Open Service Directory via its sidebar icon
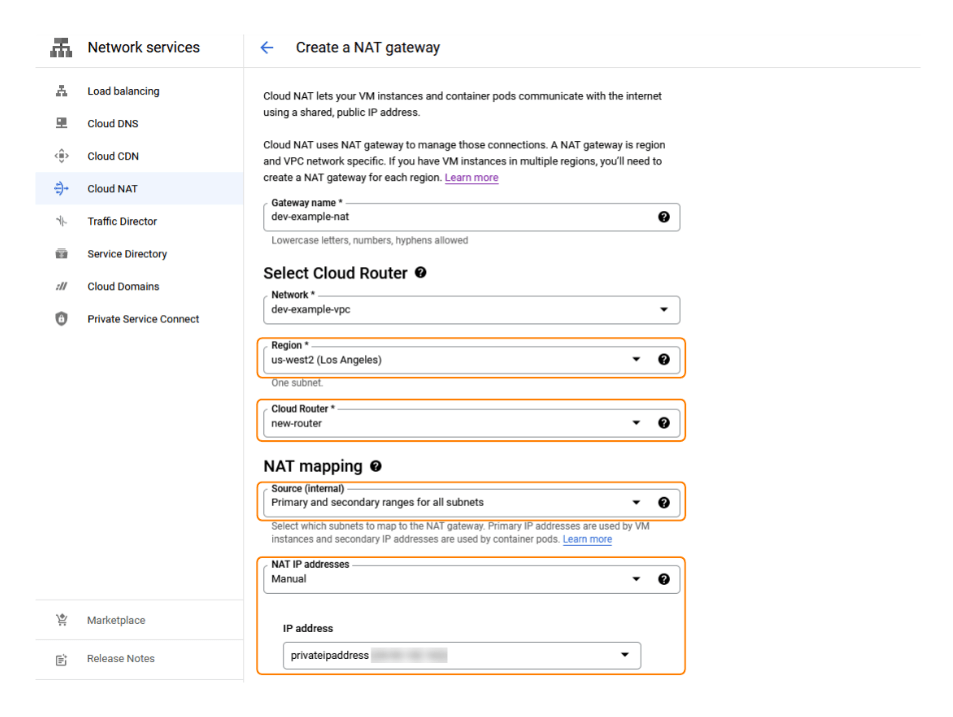Screen dimensions: 953x717 [x=61, y=253]
